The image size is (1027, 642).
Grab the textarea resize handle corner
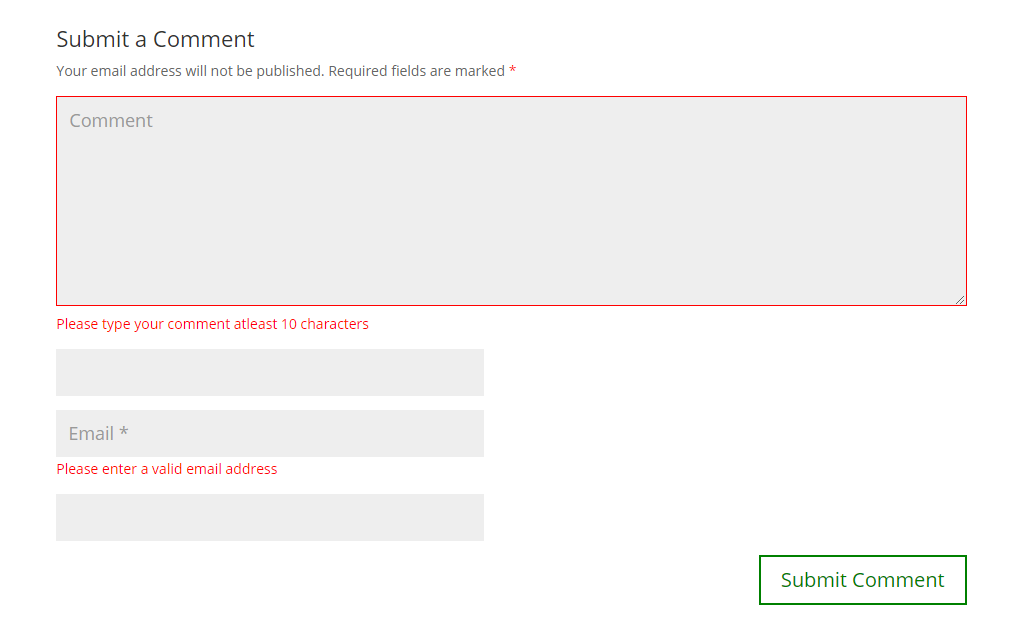point(960,299)
